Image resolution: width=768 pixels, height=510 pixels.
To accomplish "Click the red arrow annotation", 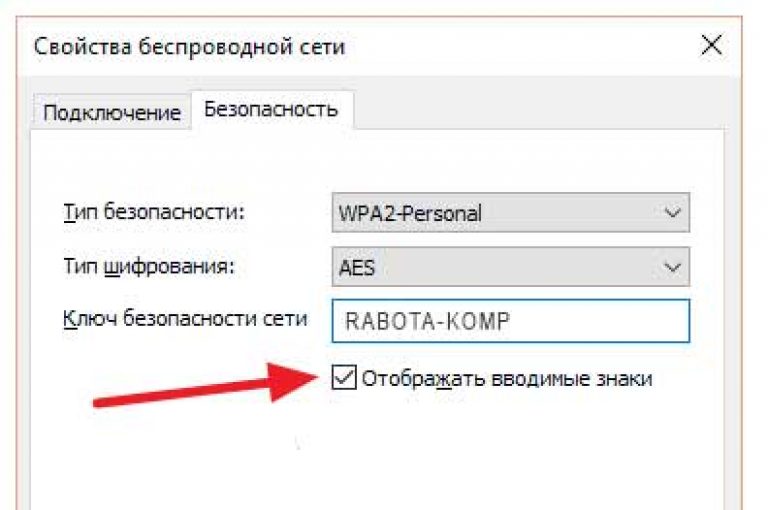I will 206,385.
